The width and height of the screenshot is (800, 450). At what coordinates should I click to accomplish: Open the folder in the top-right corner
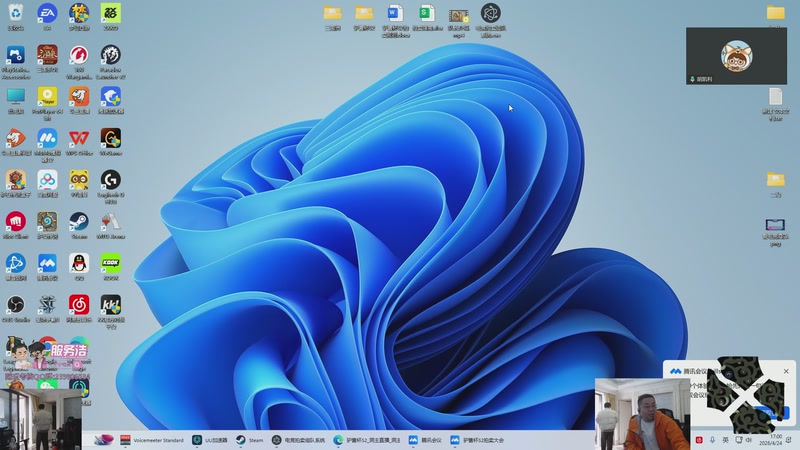pyautogui.click(x=776, y=14)
